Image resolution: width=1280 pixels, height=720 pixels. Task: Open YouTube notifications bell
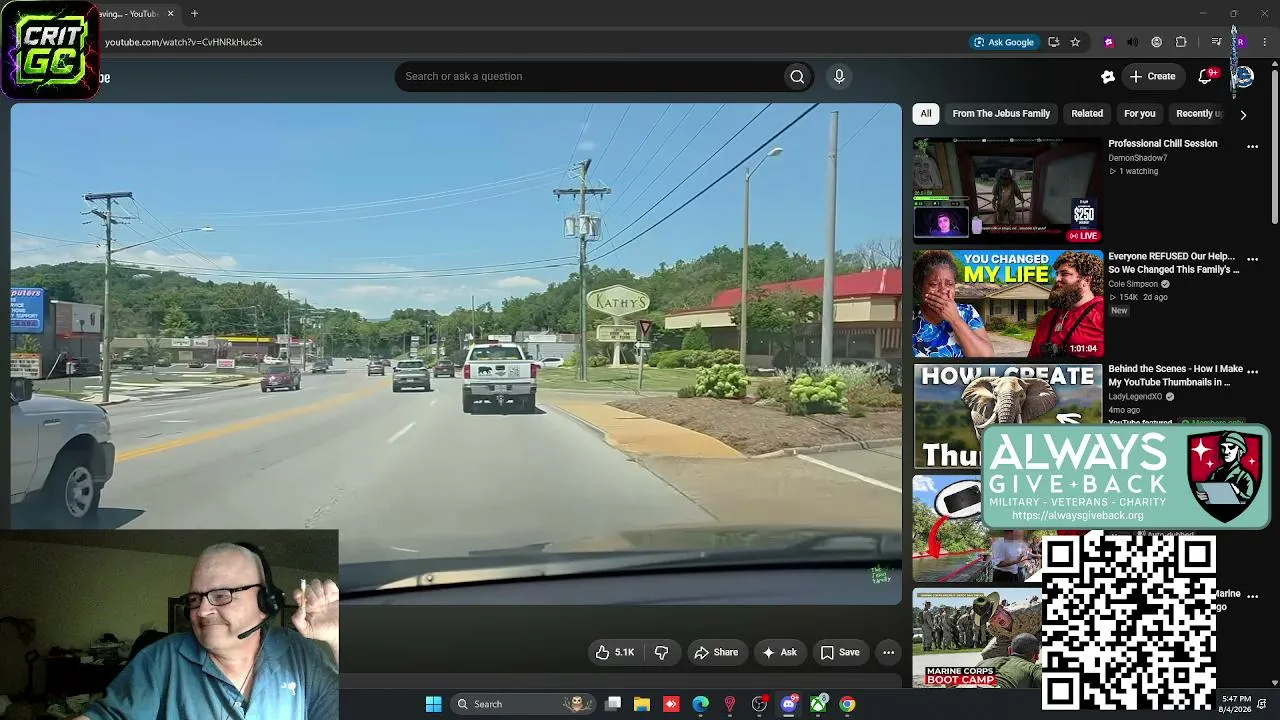pyautogui.click(x=1205, y=76)
